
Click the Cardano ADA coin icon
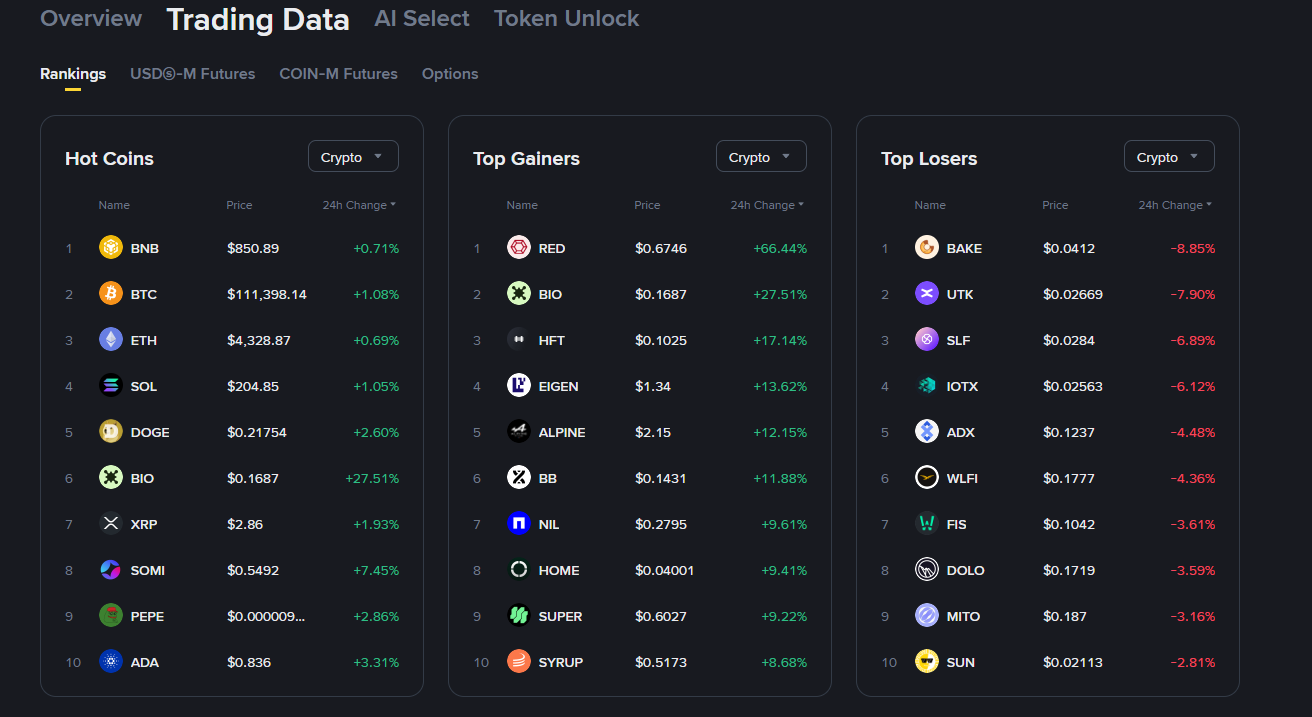[111, 662]
